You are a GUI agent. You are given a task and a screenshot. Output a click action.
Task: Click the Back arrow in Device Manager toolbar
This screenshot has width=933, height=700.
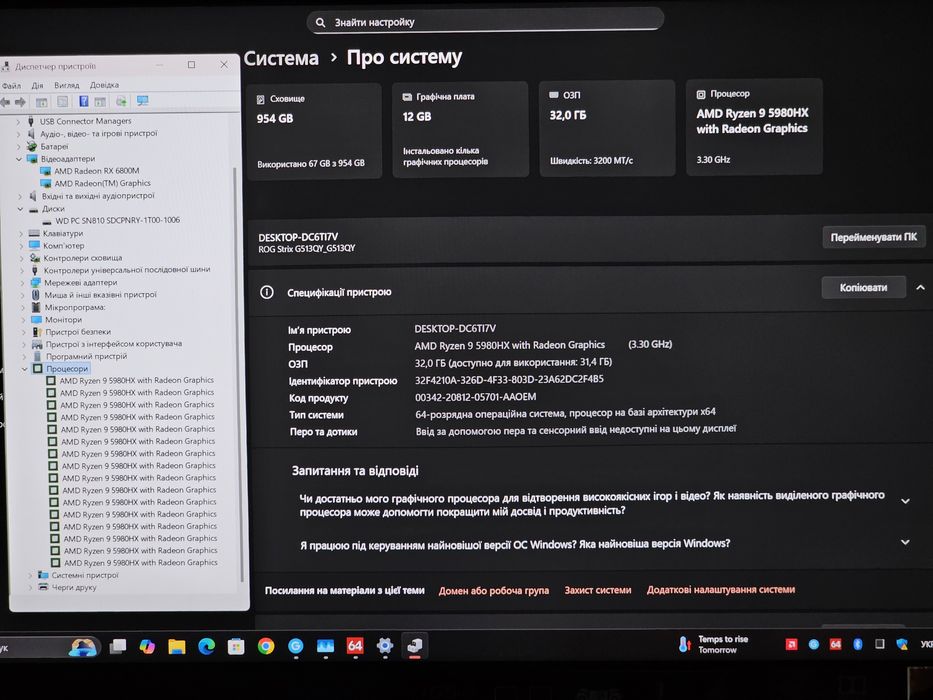pos(5,102)
